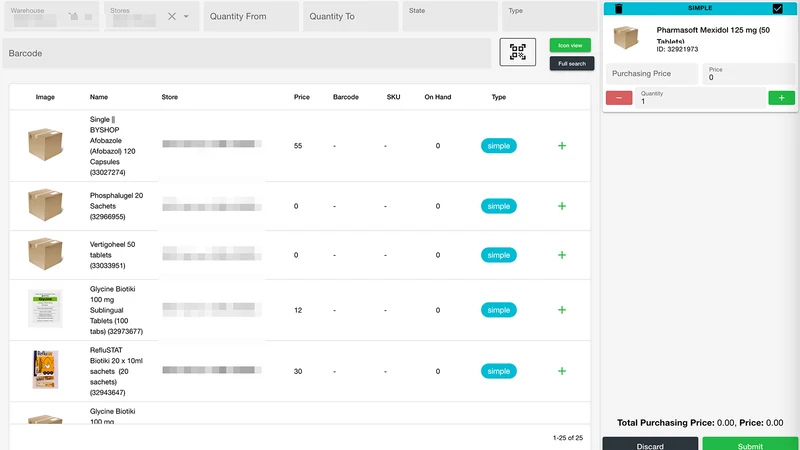
Task: Run a Full search
Action: tap(571, 64)
